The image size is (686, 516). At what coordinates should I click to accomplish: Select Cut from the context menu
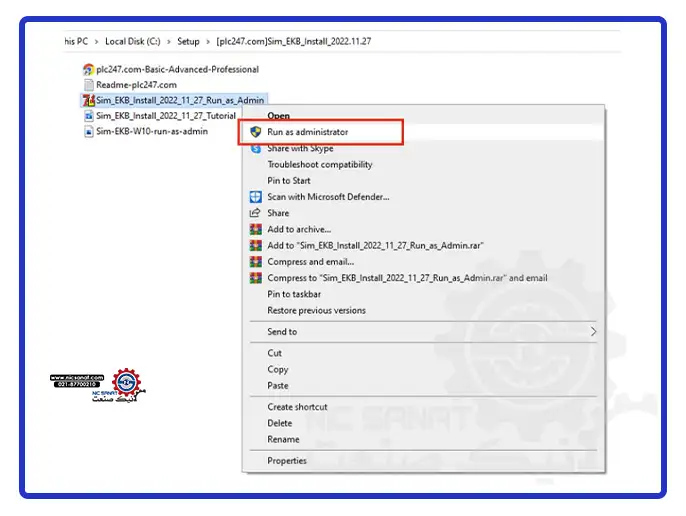coord(274,353)
